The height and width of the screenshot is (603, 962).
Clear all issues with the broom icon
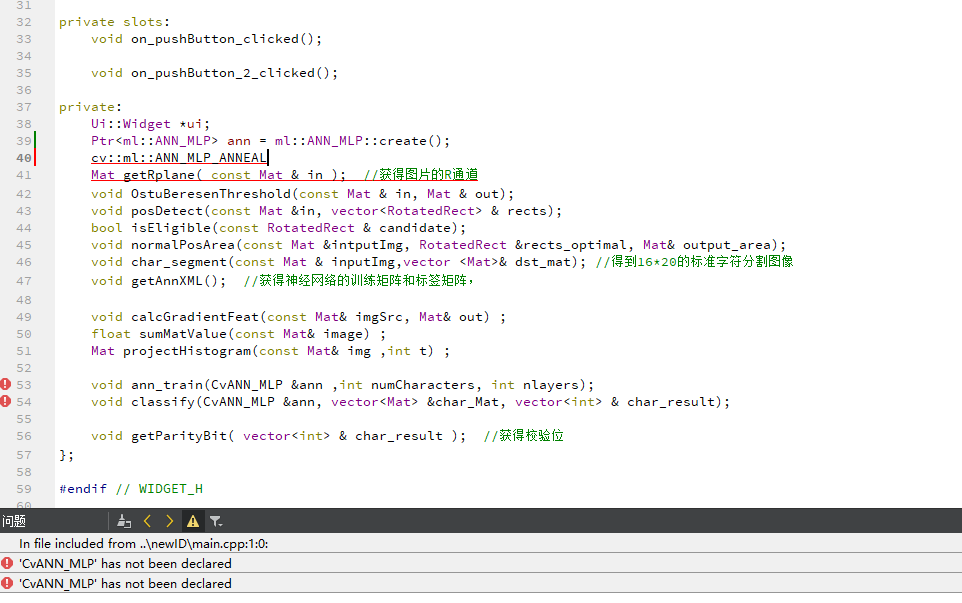coord(124,521)
